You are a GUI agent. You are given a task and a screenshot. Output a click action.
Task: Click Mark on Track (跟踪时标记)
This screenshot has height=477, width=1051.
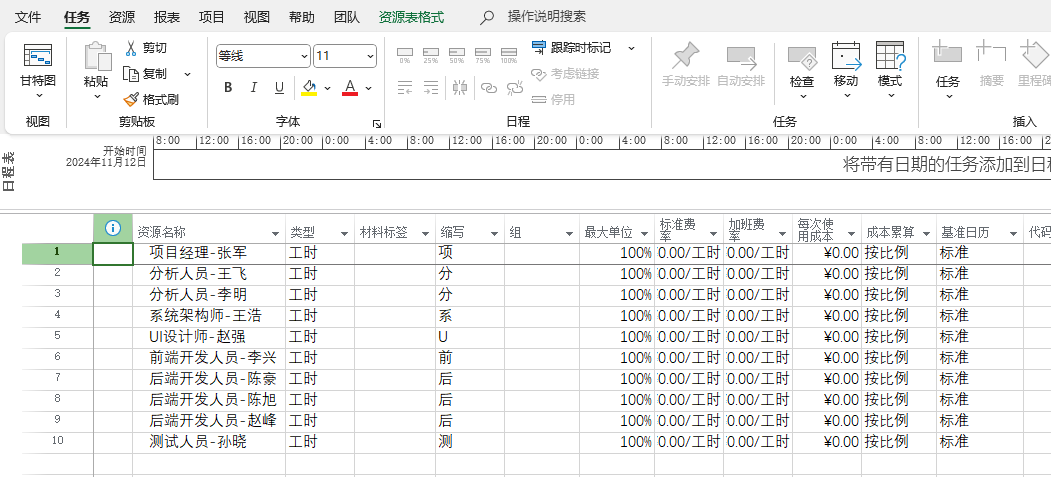point(571,48)
